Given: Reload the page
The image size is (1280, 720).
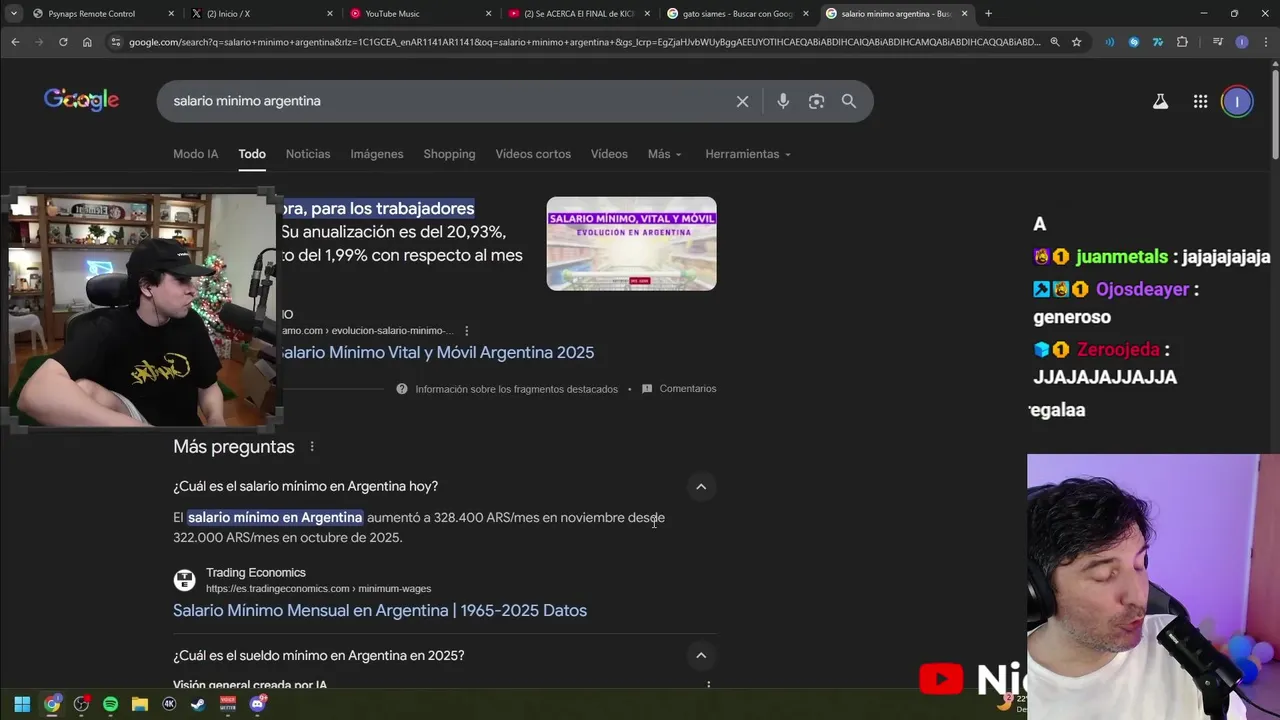Looking at the screenshot, I should click(63, 42).
